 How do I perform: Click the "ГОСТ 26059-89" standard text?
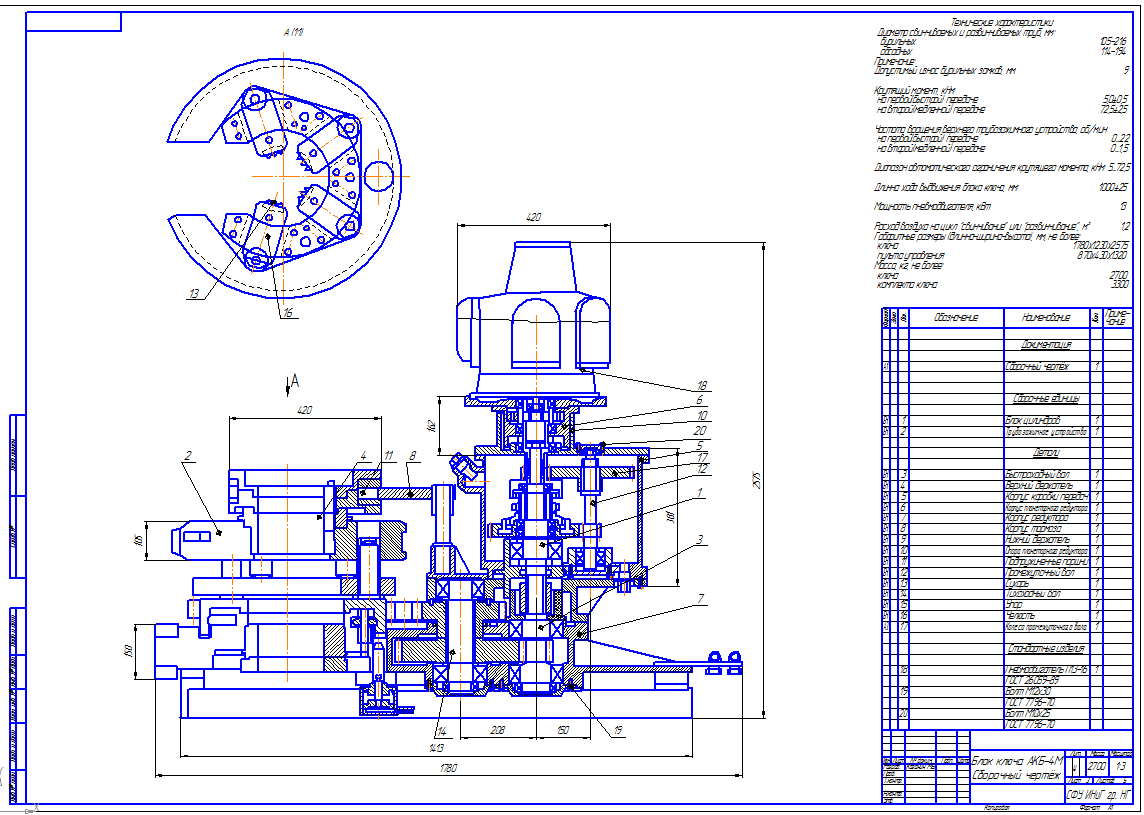pos(1030,681)
